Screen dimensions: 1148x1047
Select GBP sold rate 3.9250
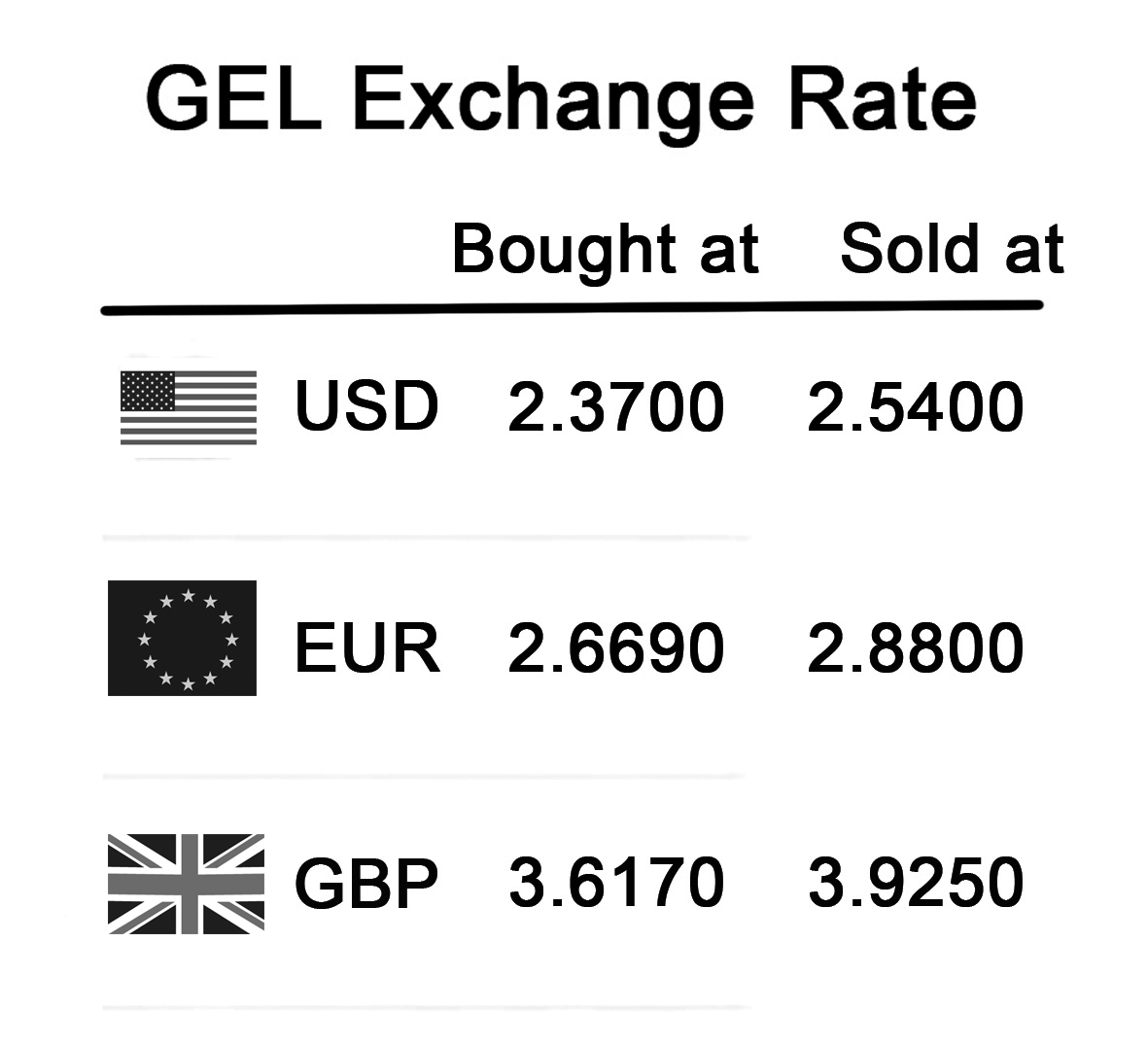point(916,883)
